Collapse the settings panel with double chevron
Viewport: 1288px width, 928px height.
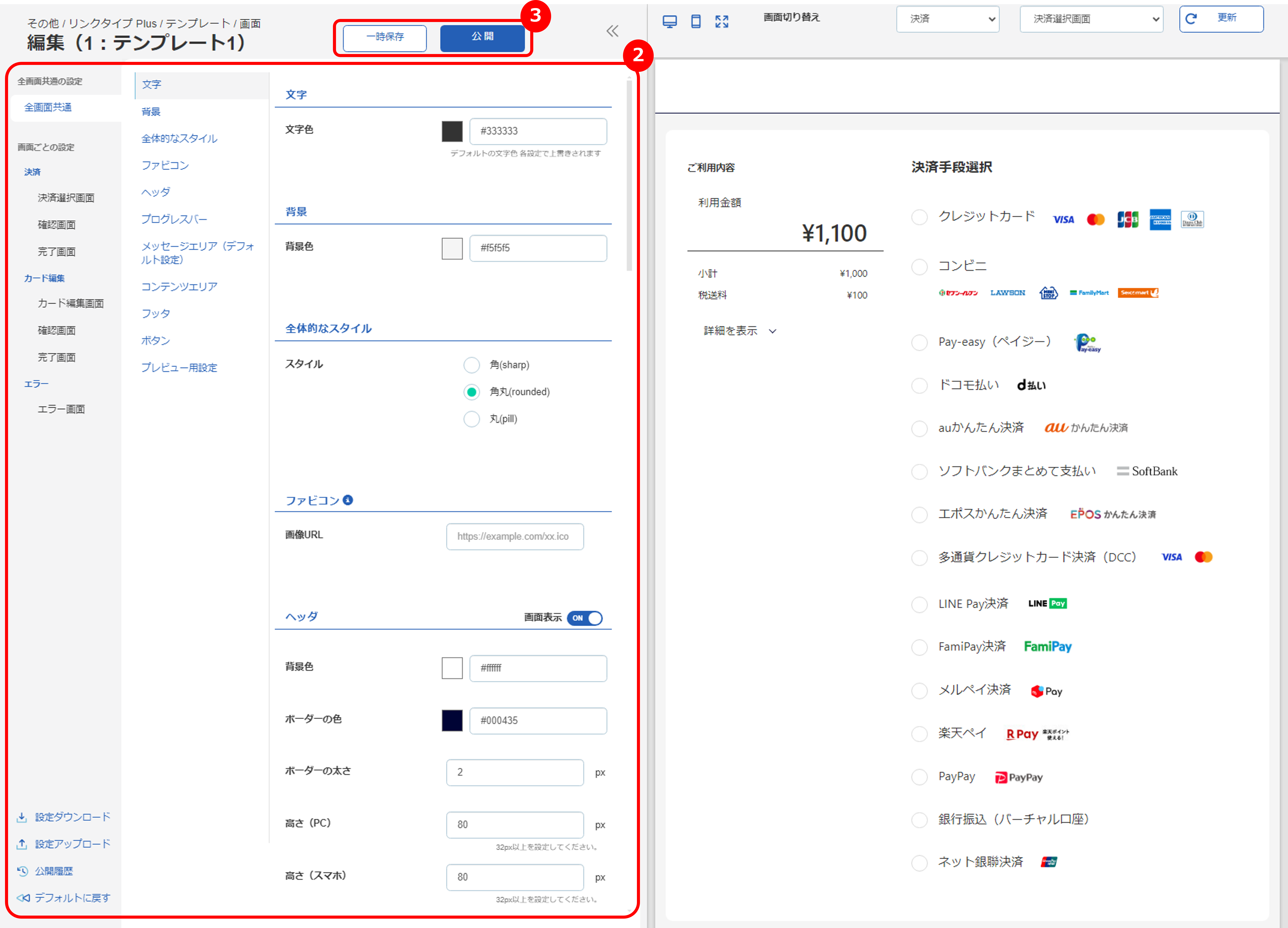[x=612, y=31]
